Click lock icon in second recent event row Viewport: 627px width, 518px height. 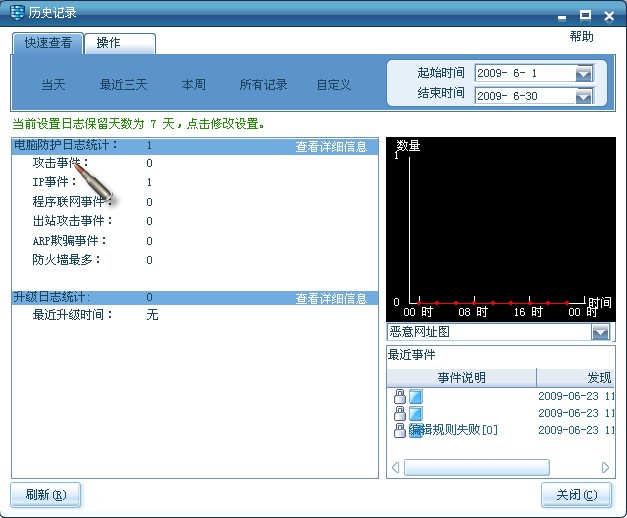(x=400, y=413)
